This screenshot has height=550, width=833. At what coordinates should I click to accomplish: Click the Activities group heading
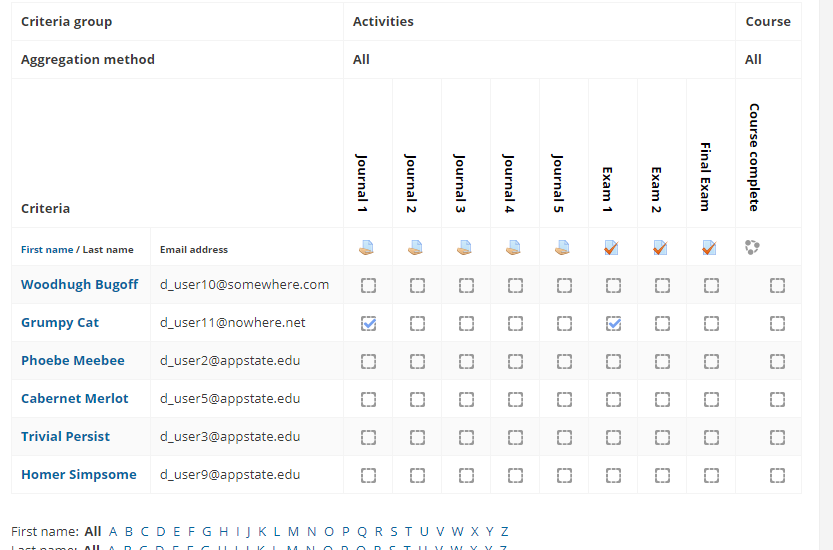pos(383,22)
